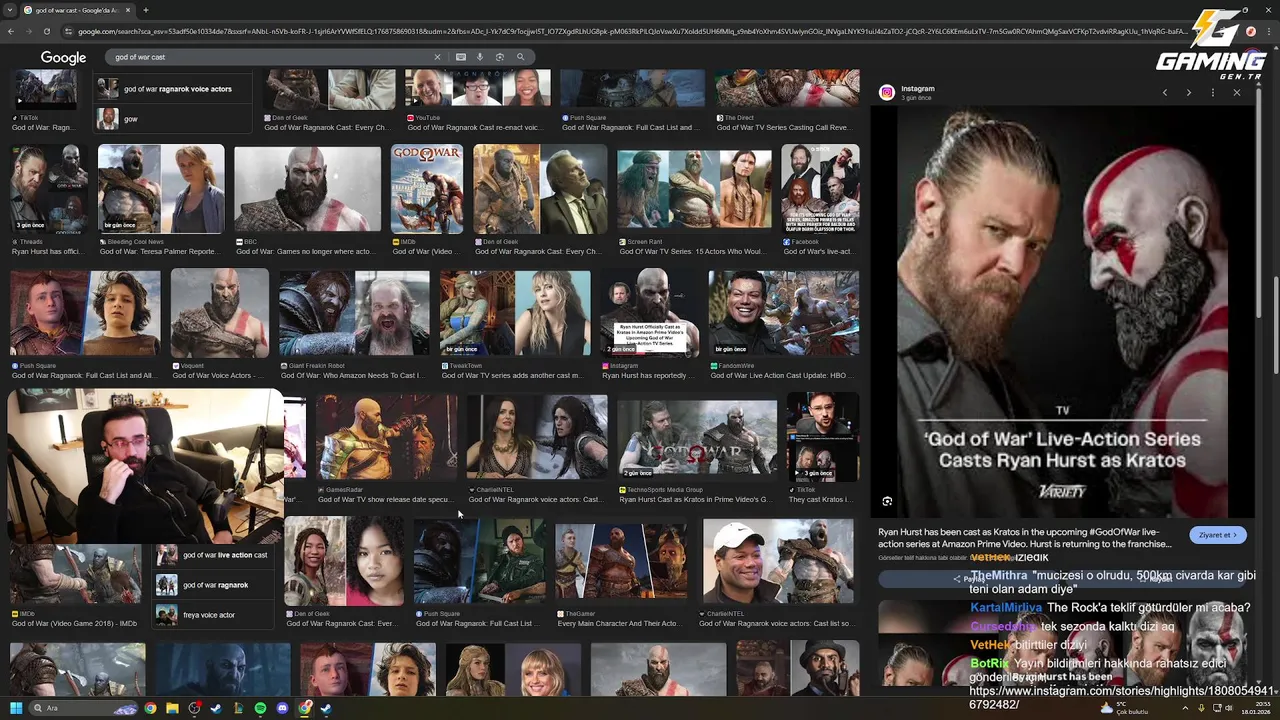Open Threads 'Ryan Hurst has offici...' result
Screen dimensions: 1280x720
49,190
